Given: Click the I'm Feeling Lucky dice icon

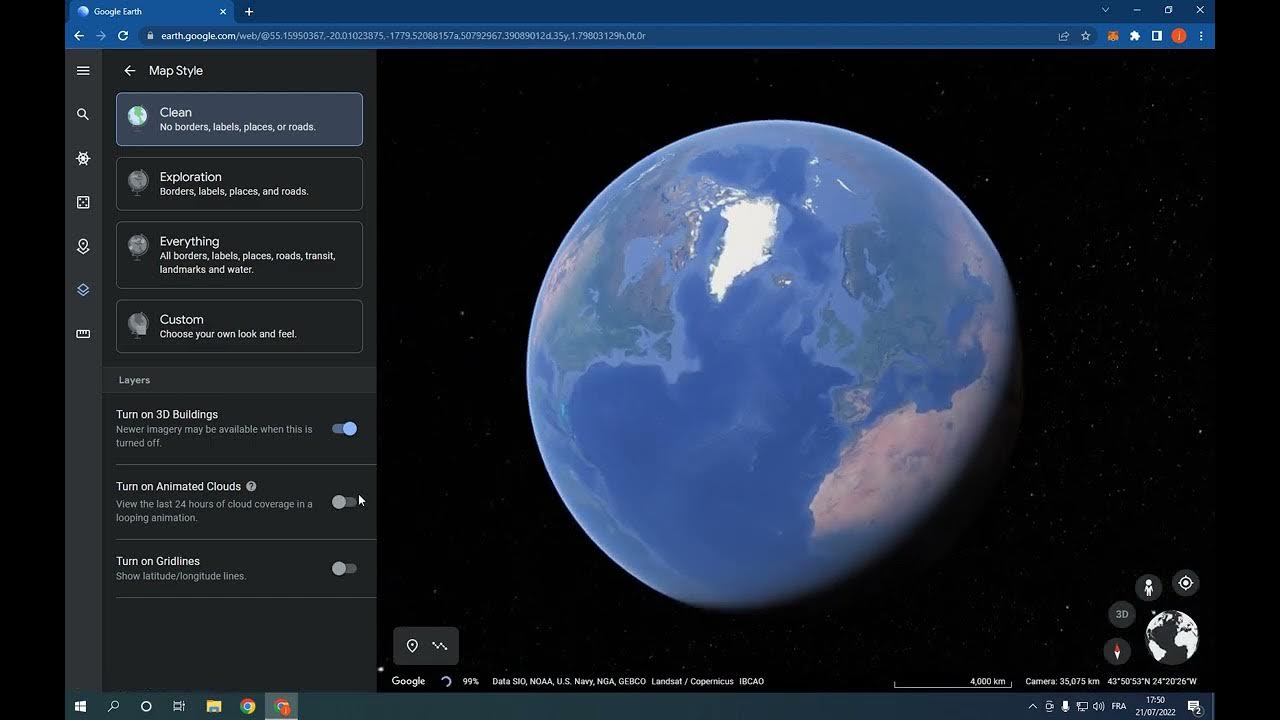Looking at the screenshot, I should [83, 202].
